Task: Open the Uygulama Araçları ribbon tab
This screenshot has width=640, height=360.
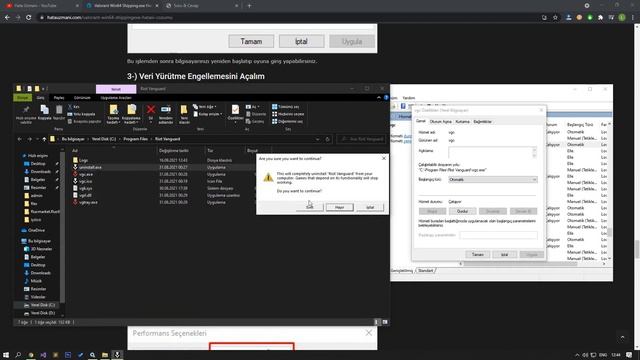Action: coord(116,98)
